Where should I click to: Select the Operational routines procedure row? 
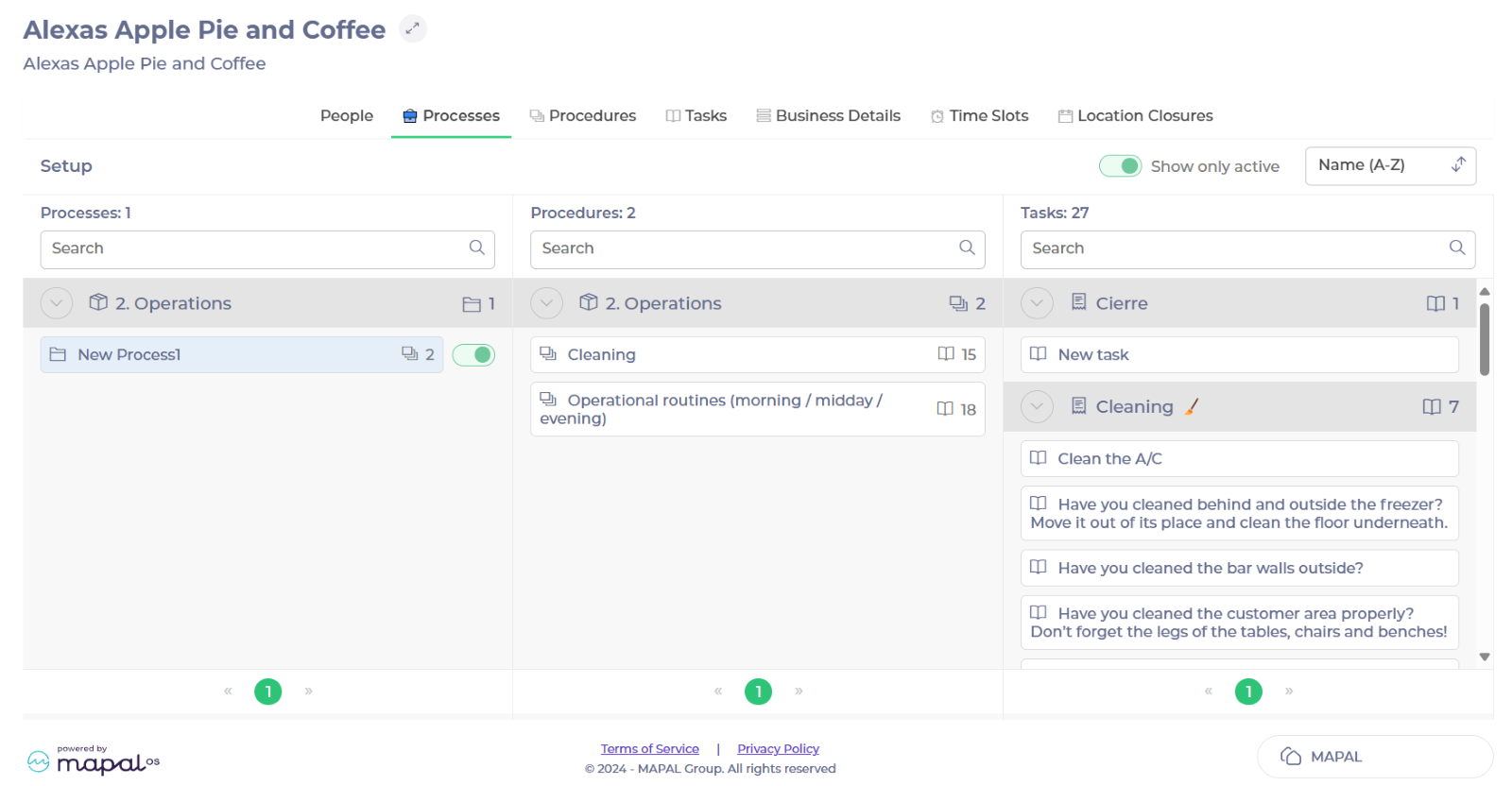[x=758, y=409]
